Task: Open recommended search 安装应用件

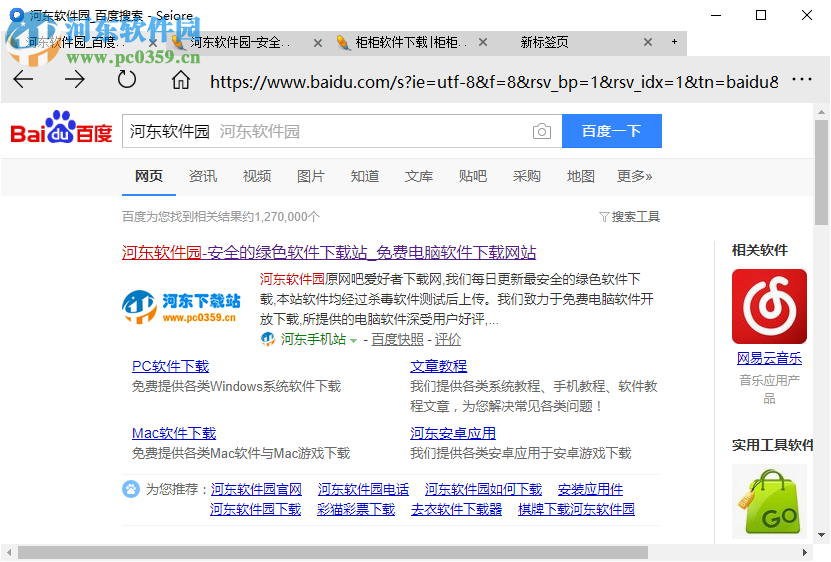Action: point(590,489)
